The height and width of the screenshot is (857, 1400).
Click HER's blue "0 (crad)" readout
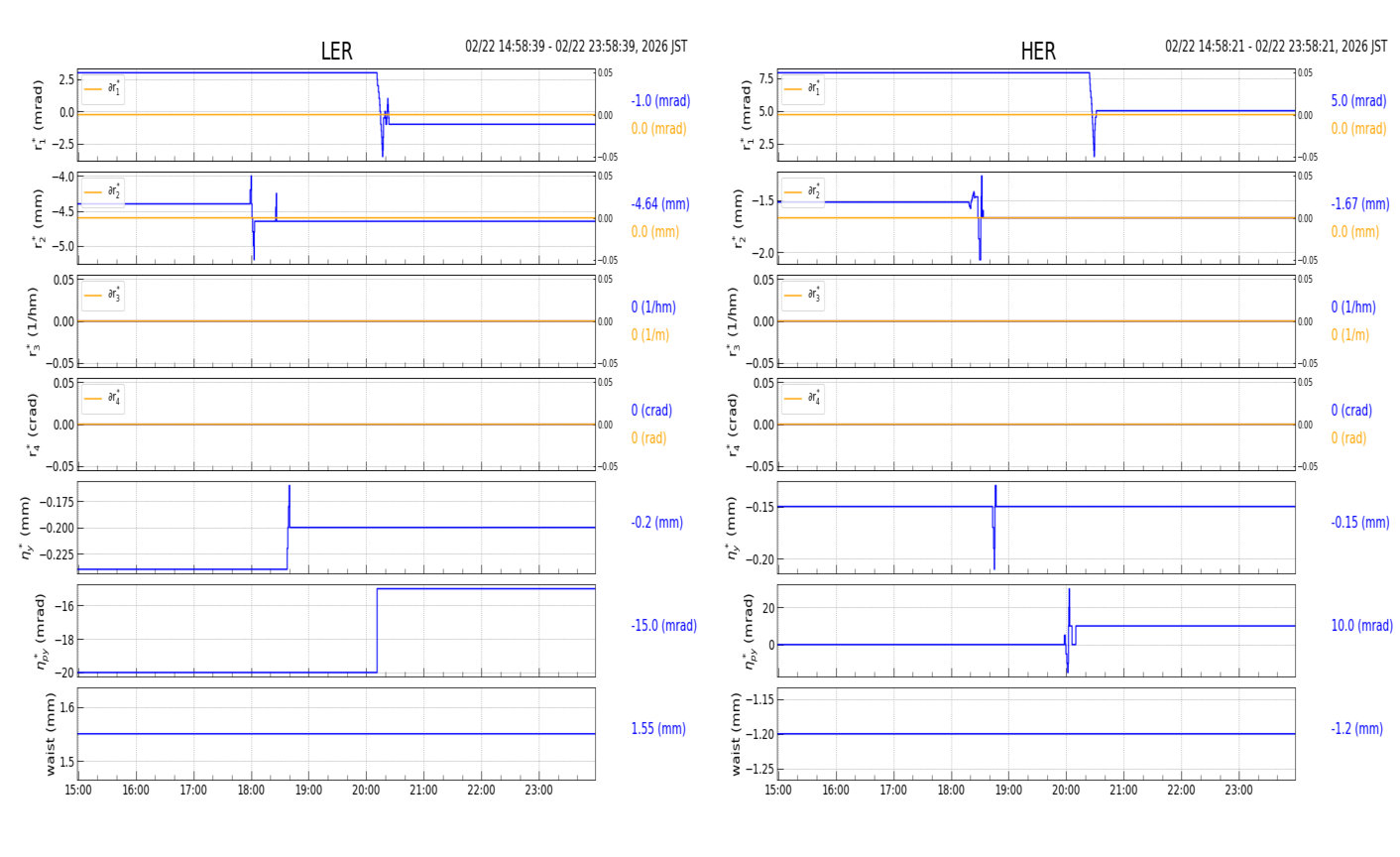tap(1351, 411)
